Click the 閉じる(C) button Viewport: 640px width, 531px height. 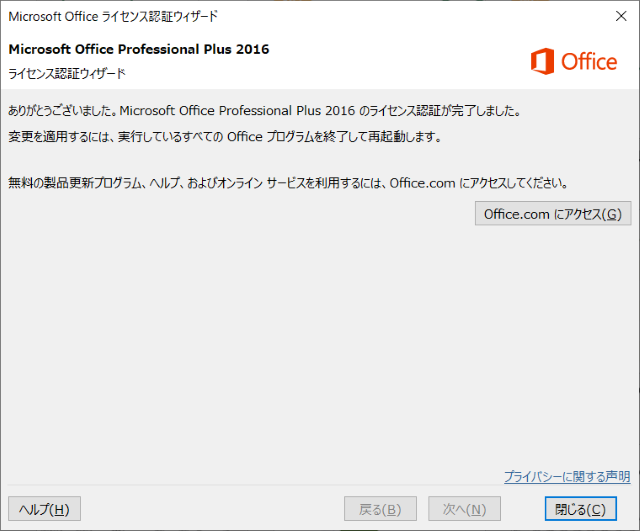click(x=580, y=509)
